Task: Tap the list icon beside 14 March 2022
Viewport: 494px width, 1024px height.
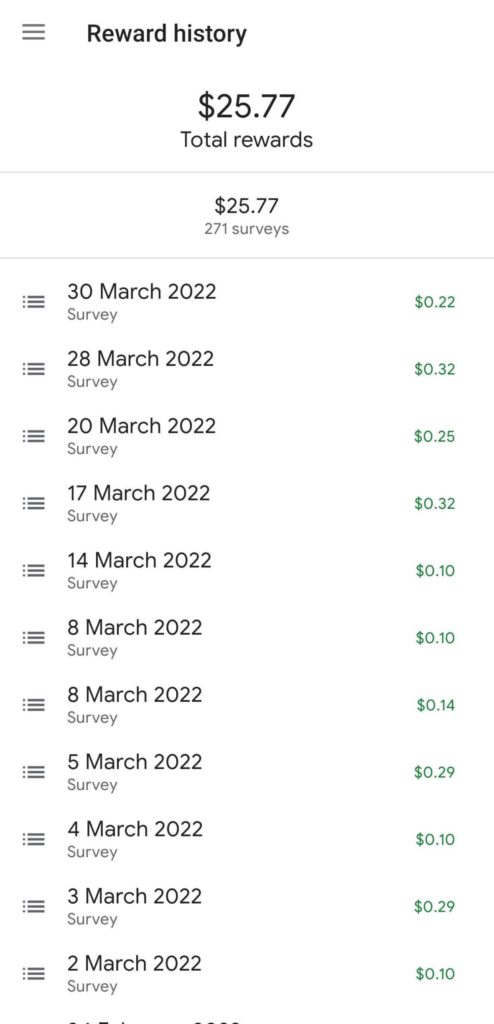Action: click(33, 571)
